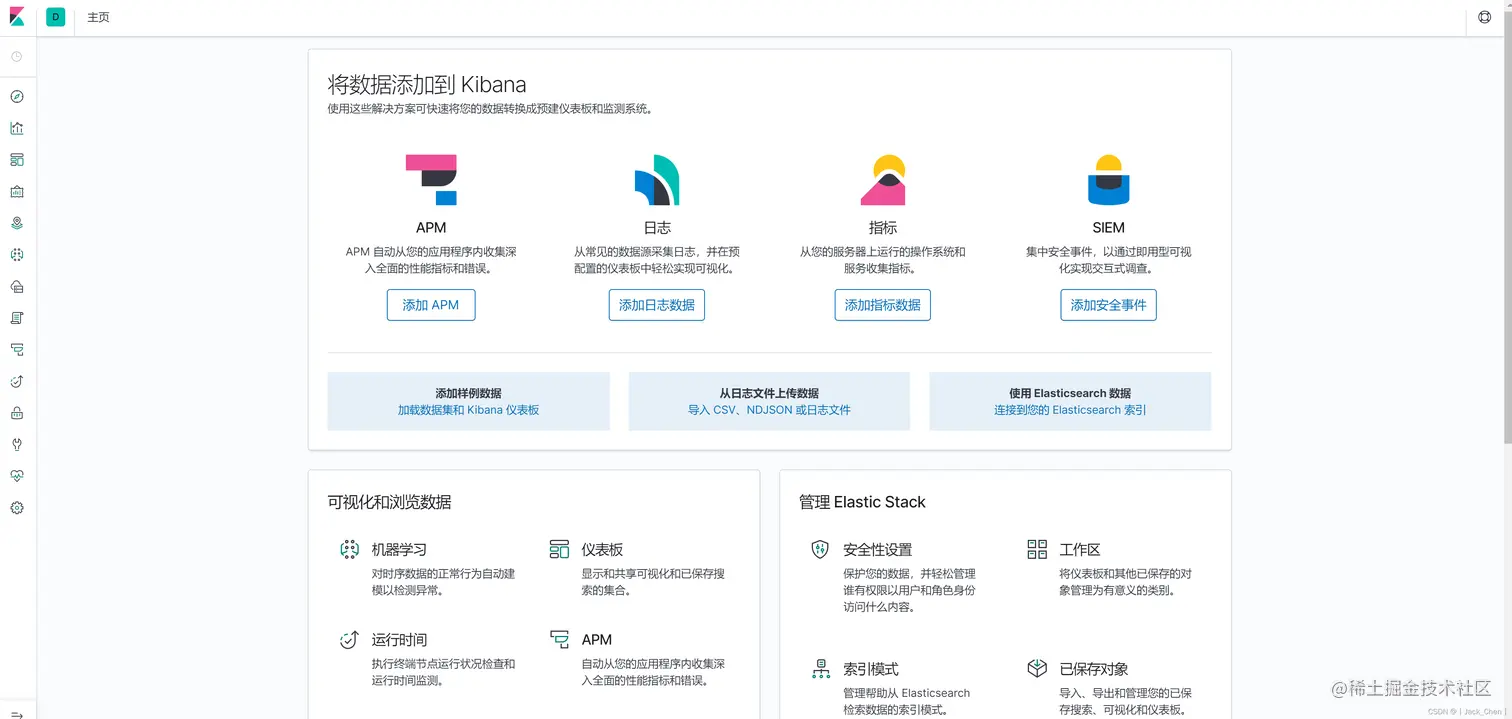Open Logs icon in sidebar
Screen dimensions: 1512x719
click(17, 318)
